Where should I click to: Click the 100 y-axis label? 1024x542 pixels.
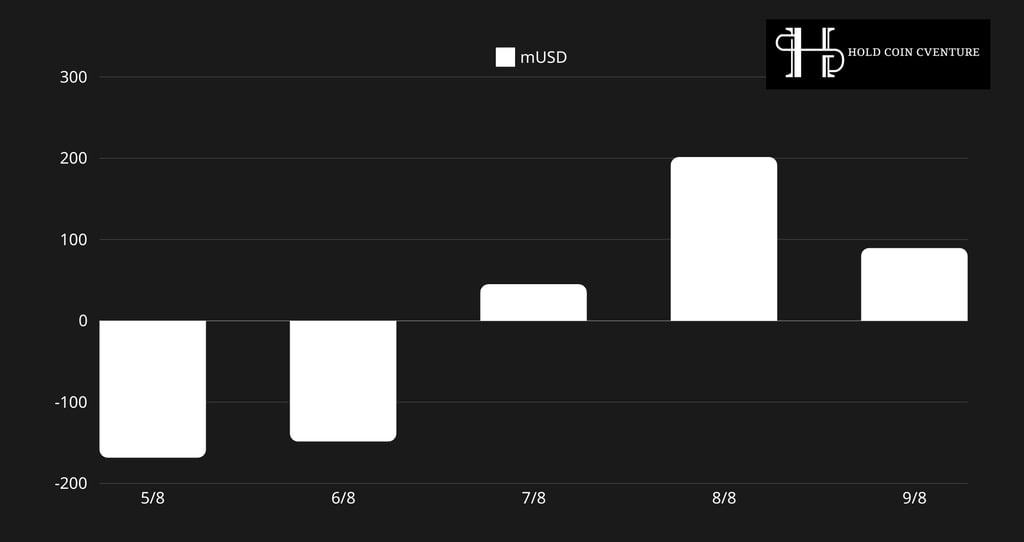[73, 240]
